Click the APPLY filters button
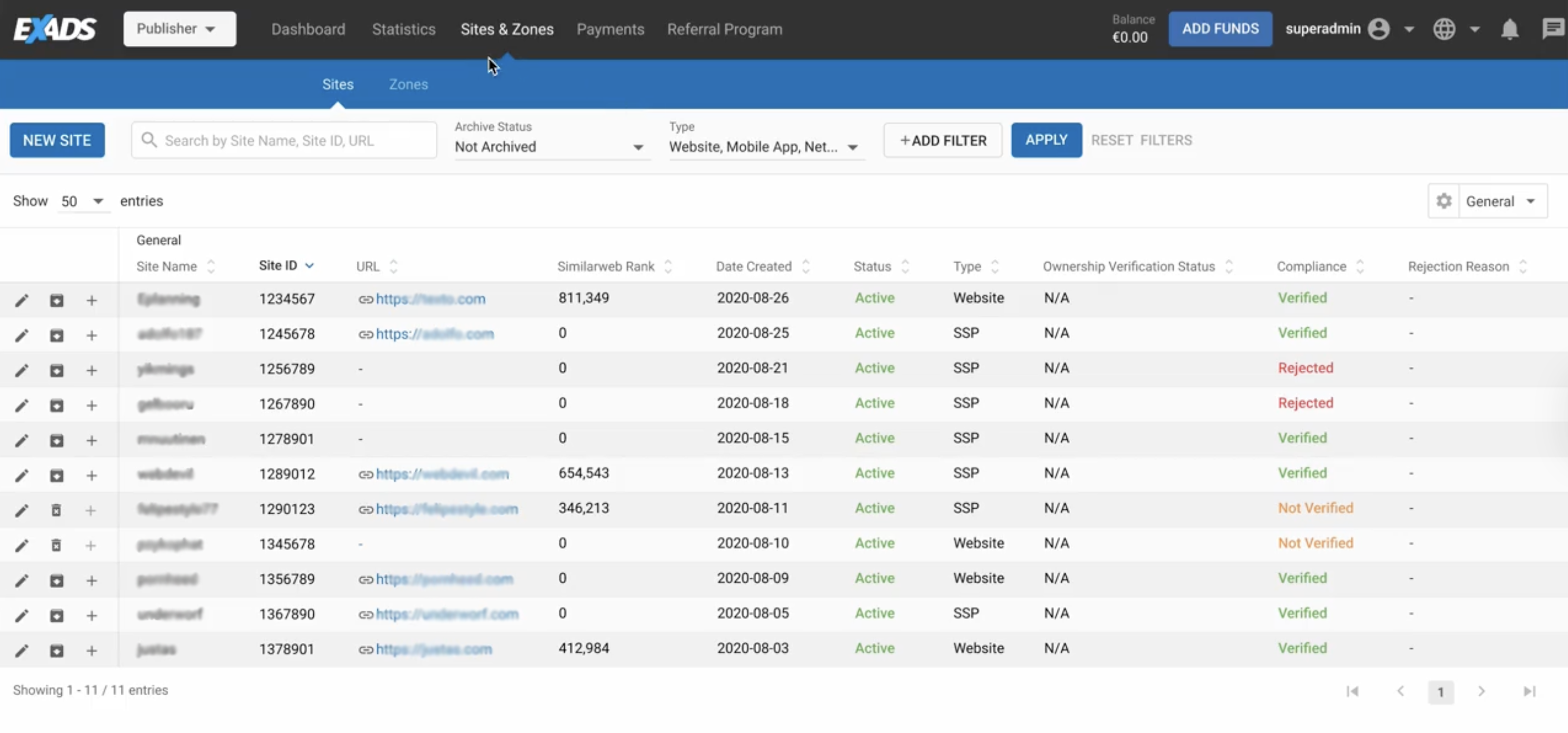 pos(1046,140)
